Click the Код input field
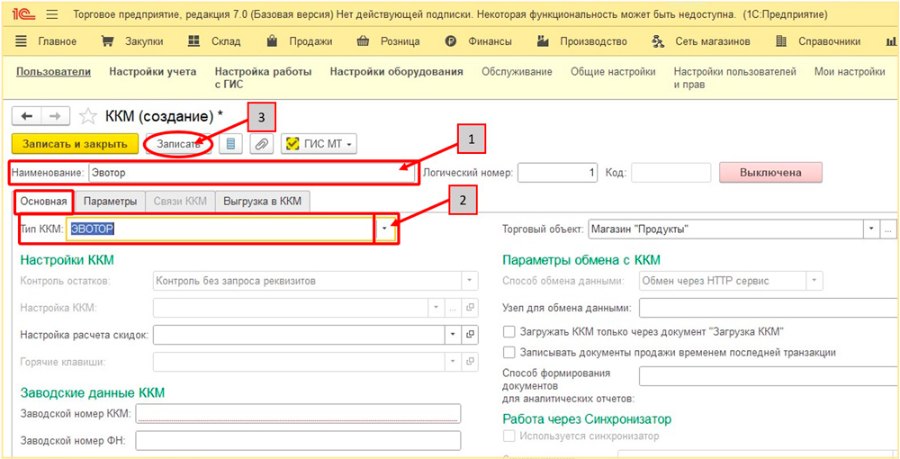The height and width of the screenshot is (459, 900). coord(670,172)
